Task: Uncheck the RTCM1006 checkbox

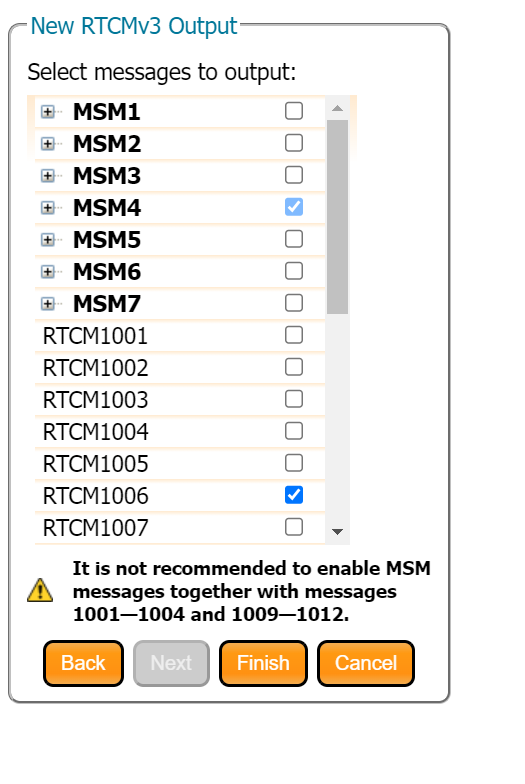Action: [x=294, y=495]
